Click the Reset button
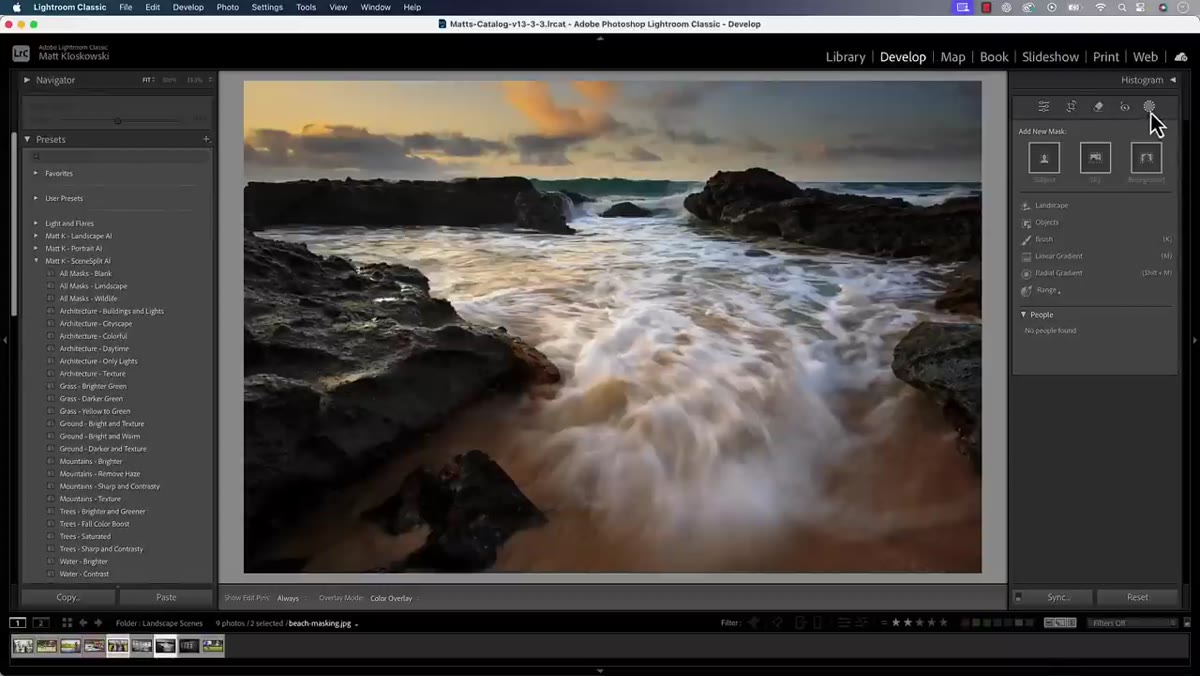The width and height of the screenshot is (1200, 676). [x=1137, y=597]
